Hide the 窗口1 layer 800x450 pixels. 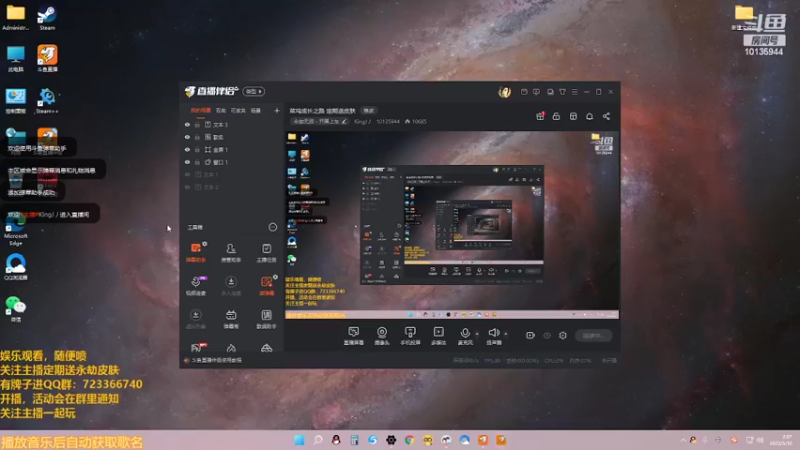[x=187, y=162]
